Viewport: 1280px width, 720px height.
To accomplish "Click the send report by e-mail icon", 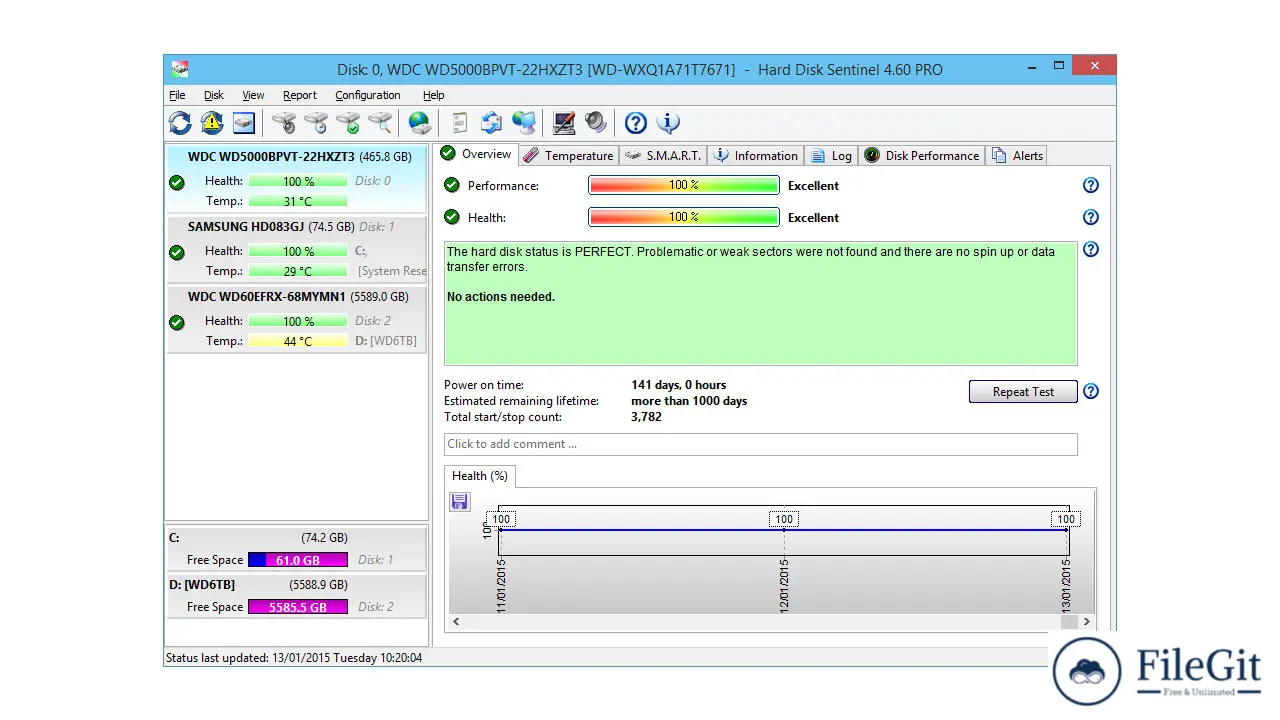I will coord(491,123).
